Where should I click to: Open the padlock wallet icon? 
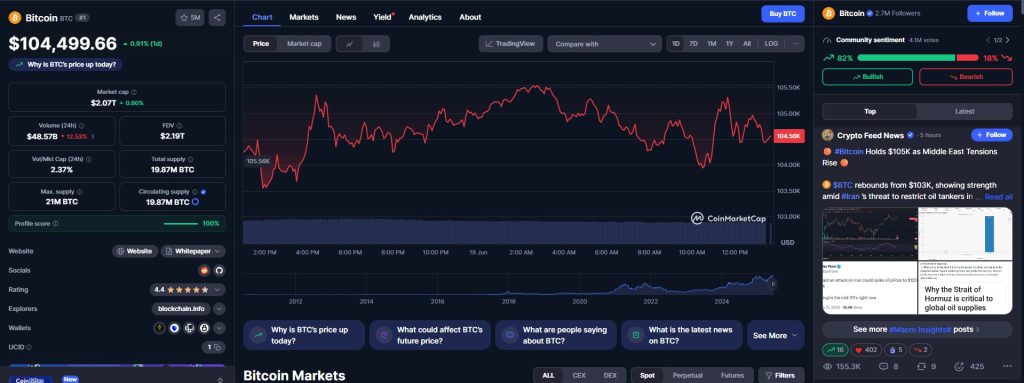[x=204, y=328]
